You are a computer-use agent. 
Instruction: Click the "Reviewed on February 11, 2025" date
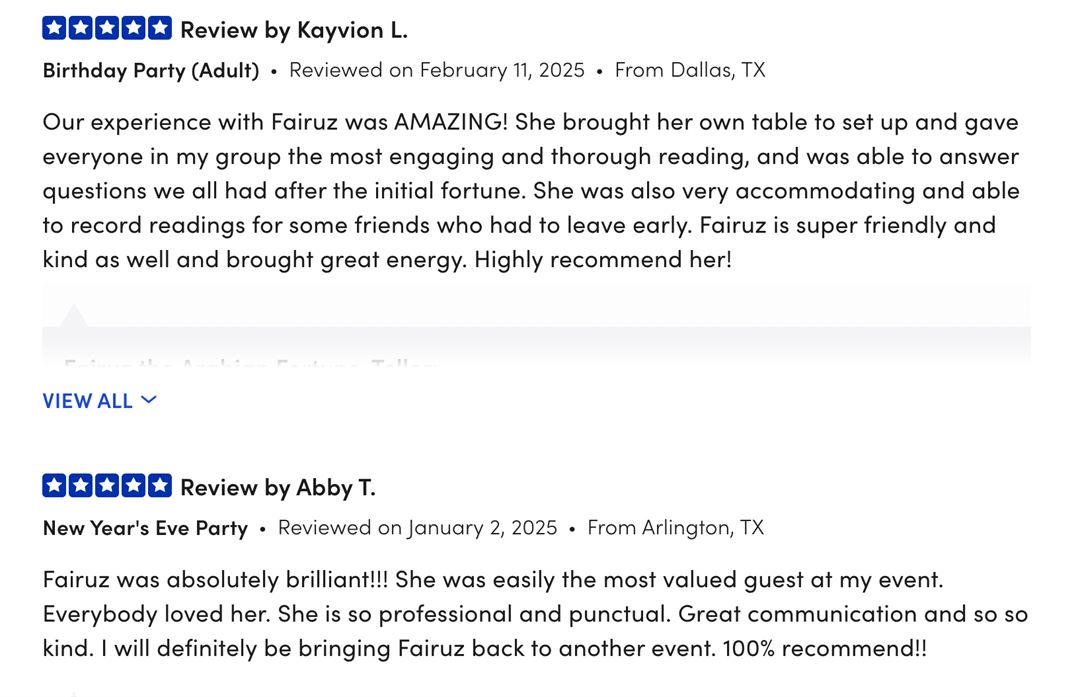click(437, 70)
